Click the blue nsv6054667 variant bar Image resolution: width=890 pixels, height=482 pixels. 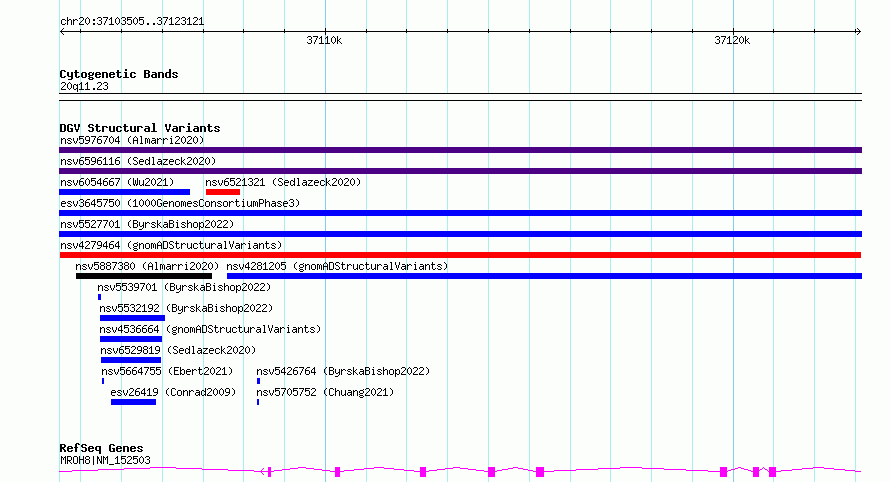pos(124,192)
